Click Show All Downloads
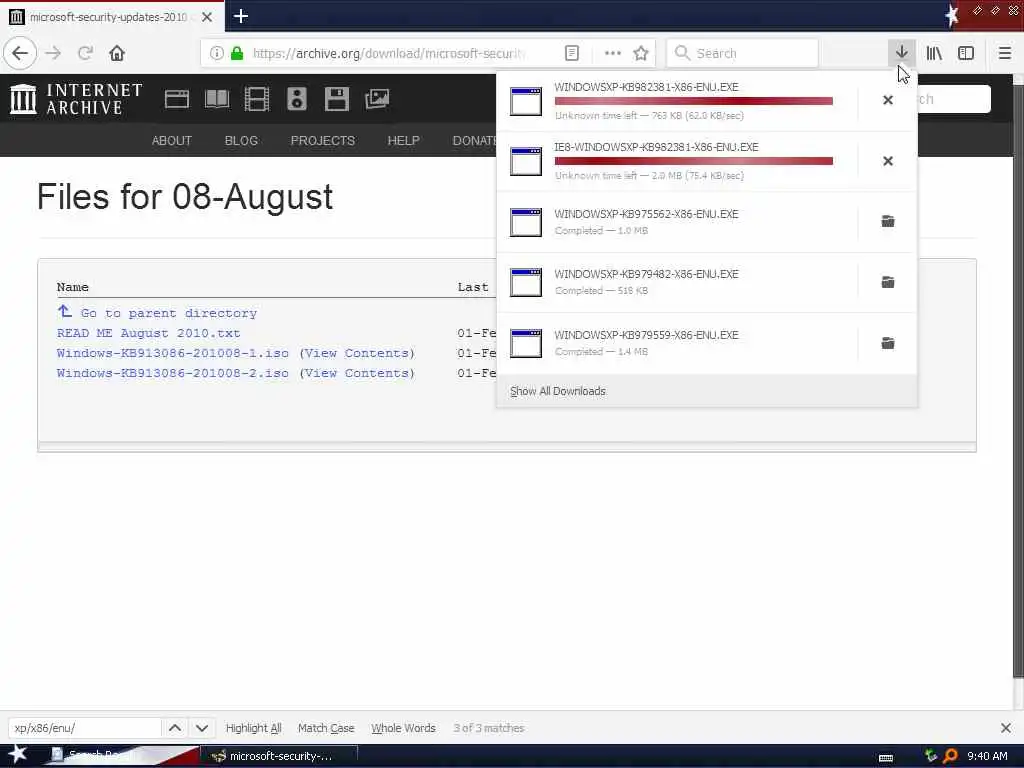 tap(557, 391)
